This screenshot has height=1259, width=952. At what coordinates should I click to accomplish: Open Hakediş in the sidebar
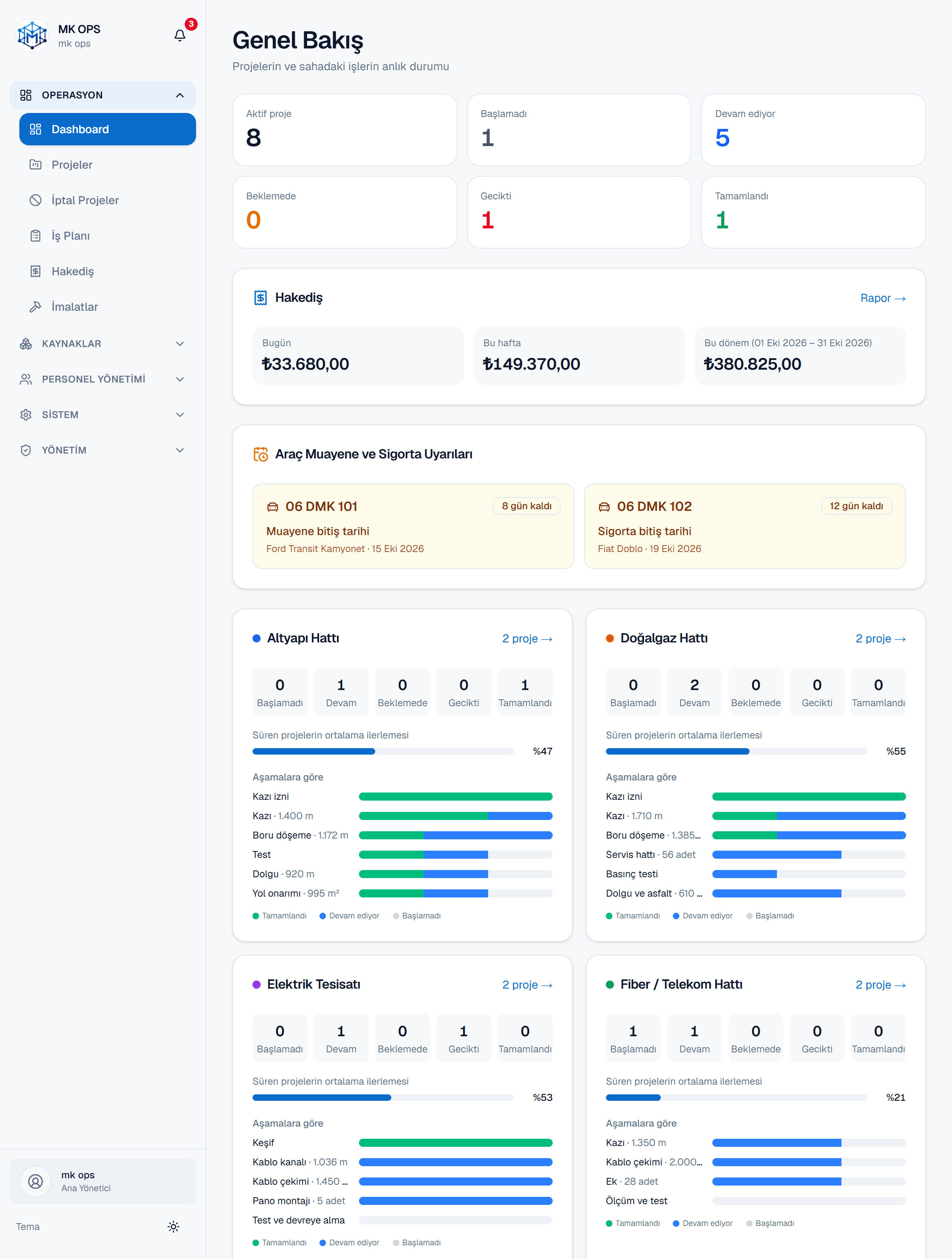[x=108, y=272]
